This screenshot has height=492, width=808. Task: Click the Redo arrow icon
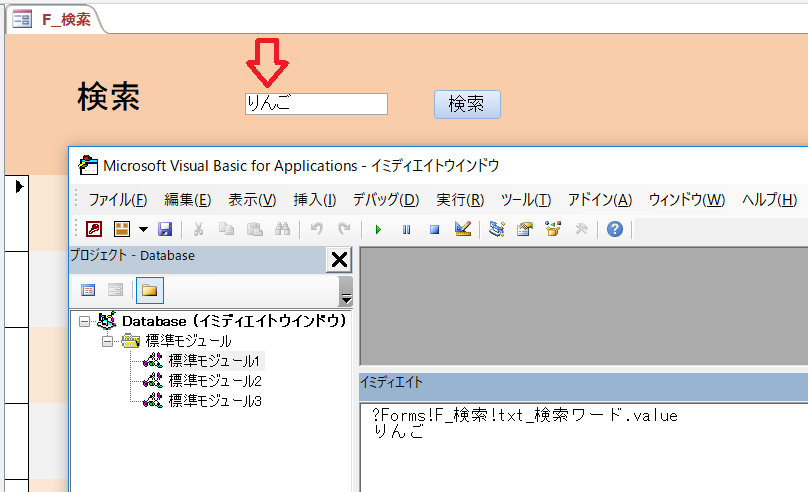pyautogui.click(x=344, y=229)
